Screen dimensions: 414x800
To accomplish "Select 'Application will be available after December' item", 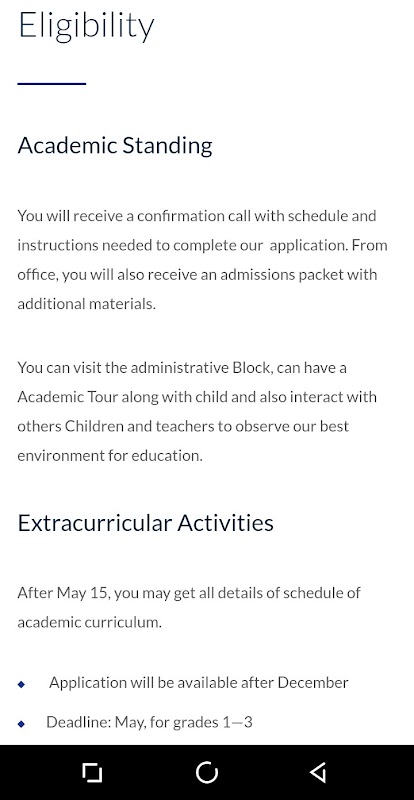I will (x=199, y=683).
